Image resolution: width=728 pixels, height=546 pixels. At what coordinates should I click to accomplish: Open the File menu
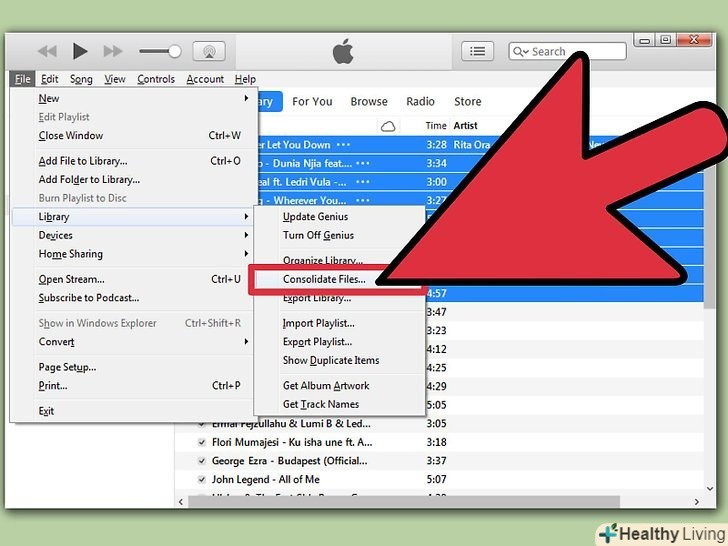coord(22,79)
